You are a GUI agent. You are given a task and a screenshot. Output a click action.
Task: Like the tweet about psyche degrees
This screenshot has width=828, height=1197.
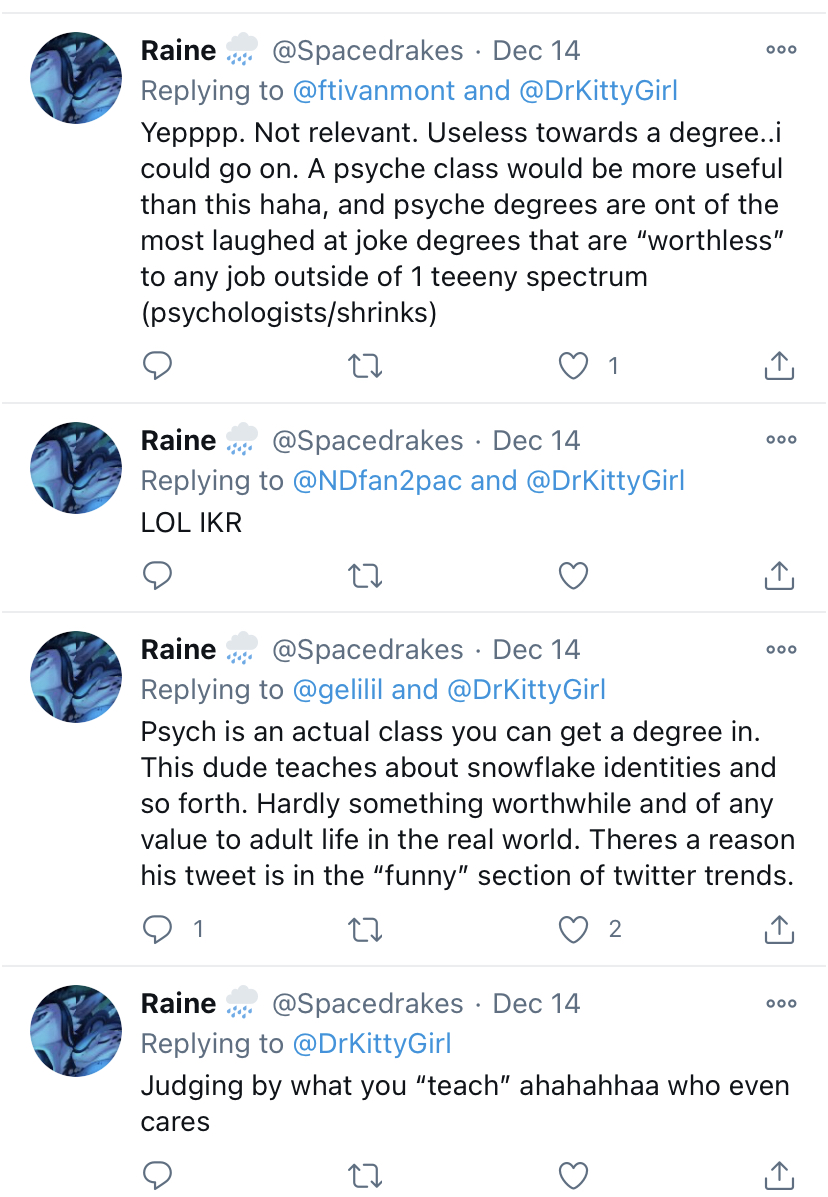[x=573, y=366]
